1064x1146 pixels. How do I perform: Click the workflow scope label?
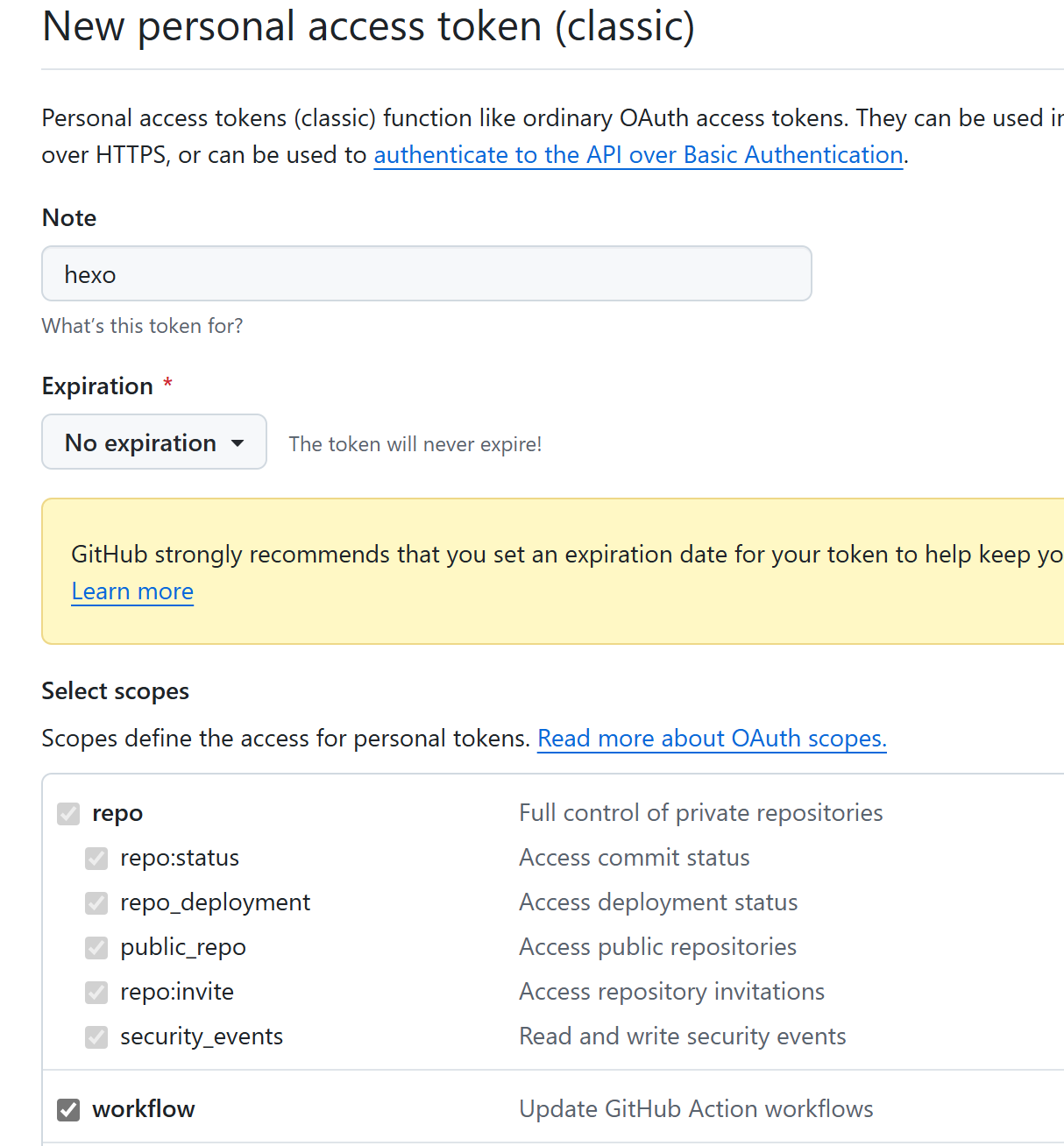144,1109
